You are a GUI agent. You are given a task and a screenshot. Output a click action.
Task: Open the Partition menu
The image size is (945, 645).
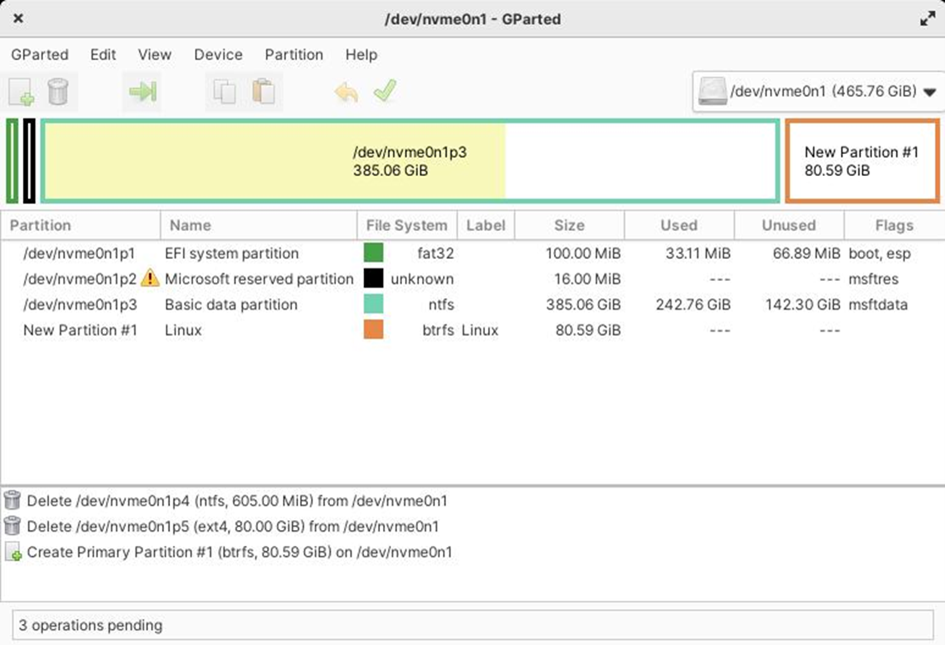(x=293, y=55)
